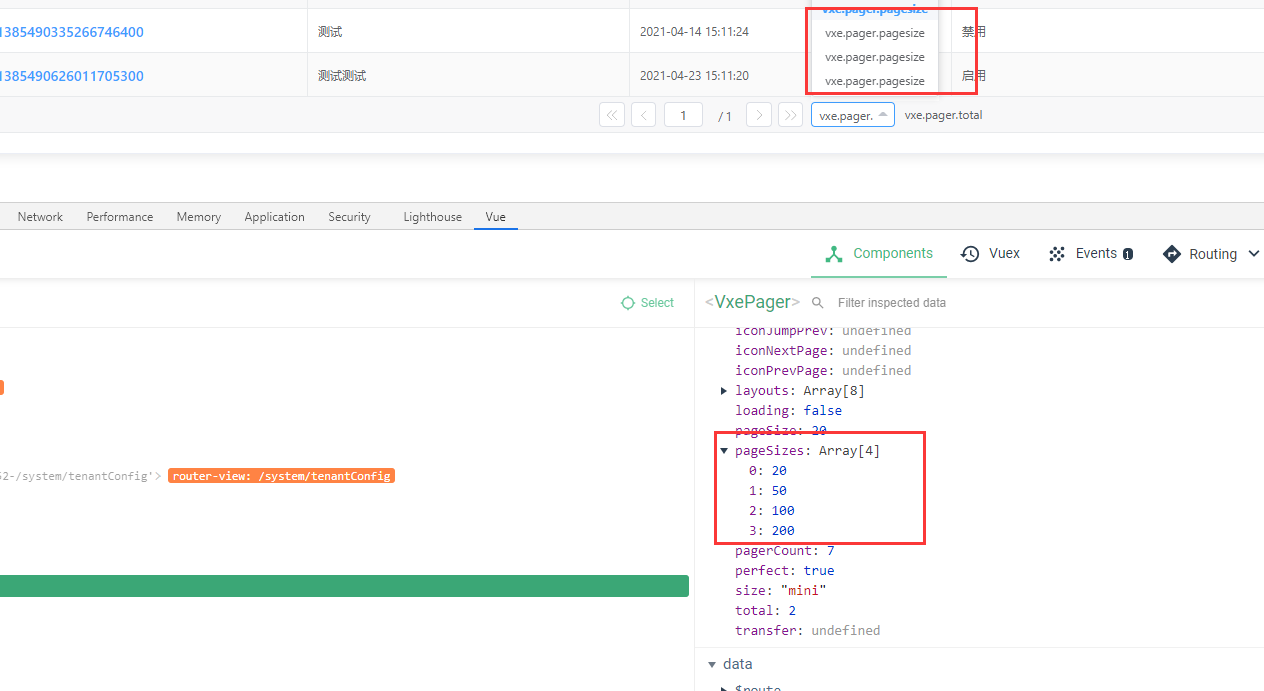Viewport: 1264px width, 691px height.
Task: Open record link 1385490626011705300
Action: tap(73, 75)
